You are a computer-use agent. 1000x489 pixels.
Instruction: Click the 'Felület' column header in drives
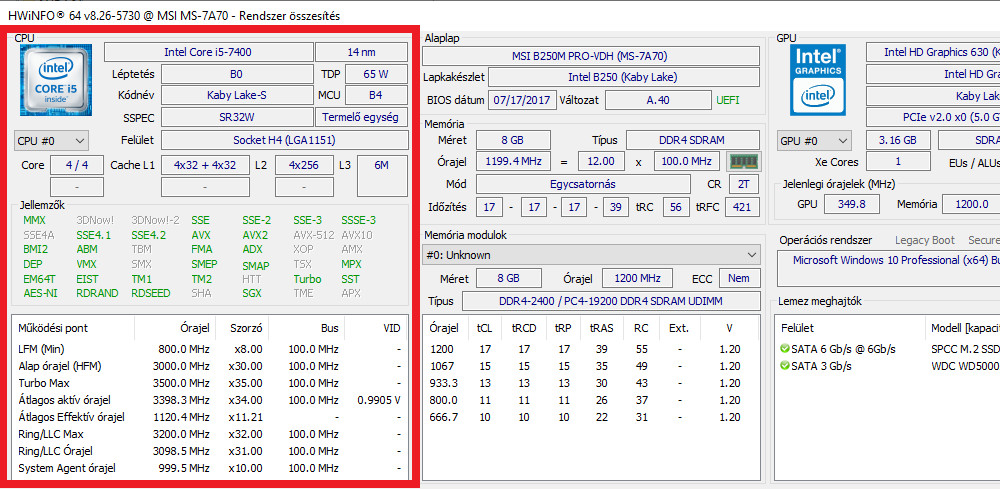tap(798, 327)
